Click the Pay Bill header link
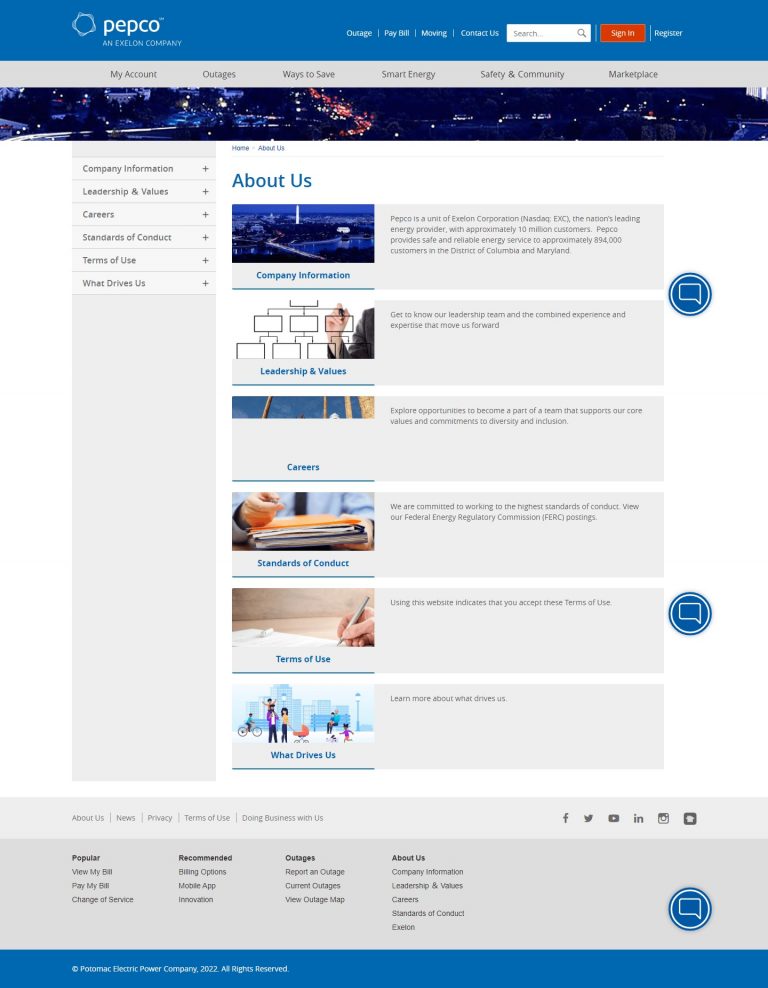 click(396, 33)
